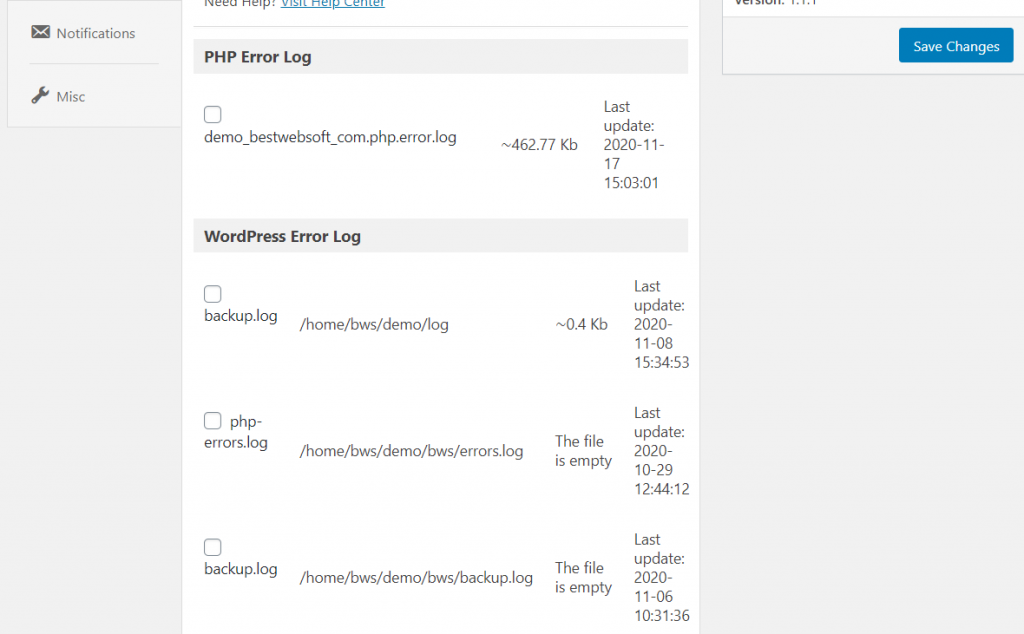Click the ~462.77 Kb file size text
Screen dimensions: 1024x634
540,144
